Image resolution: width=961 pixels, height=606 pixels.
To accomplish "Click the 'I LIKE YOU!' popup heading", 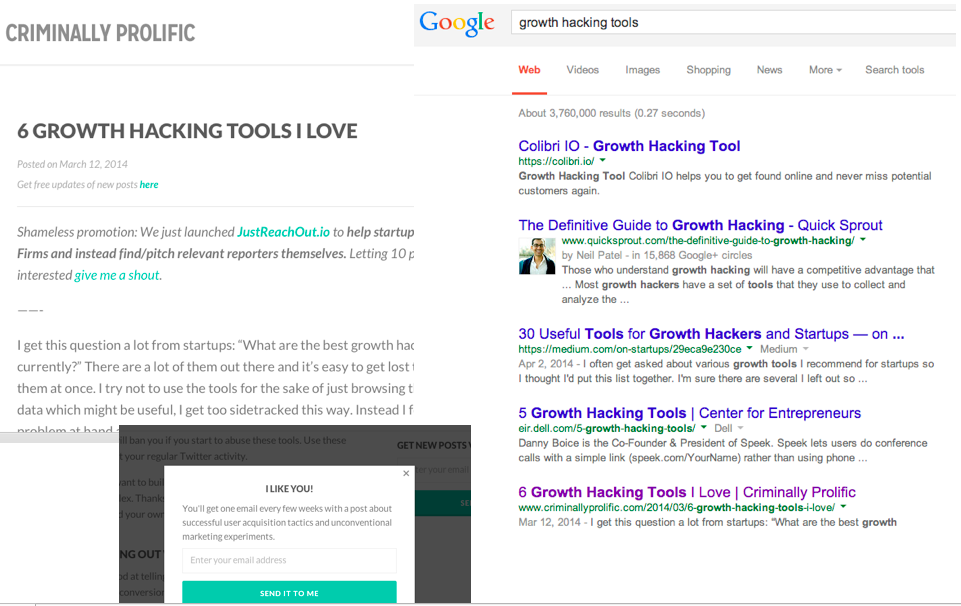I will click(289, 488).
